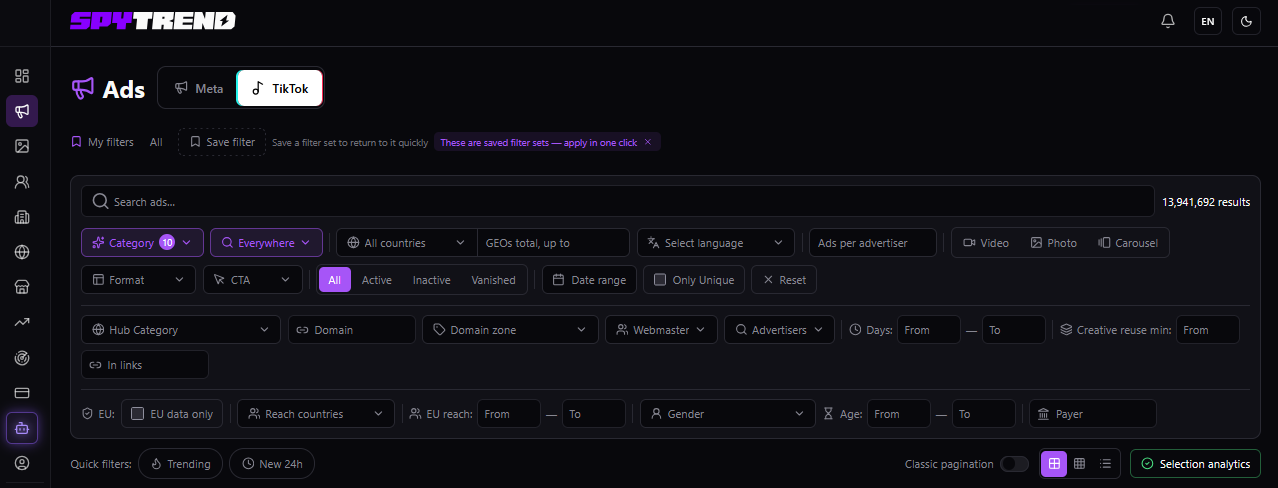This screenshot has height=488, width=1278.
Task: Toggle dark mode with the moon icon
Action: click(x=1247, y=21)
